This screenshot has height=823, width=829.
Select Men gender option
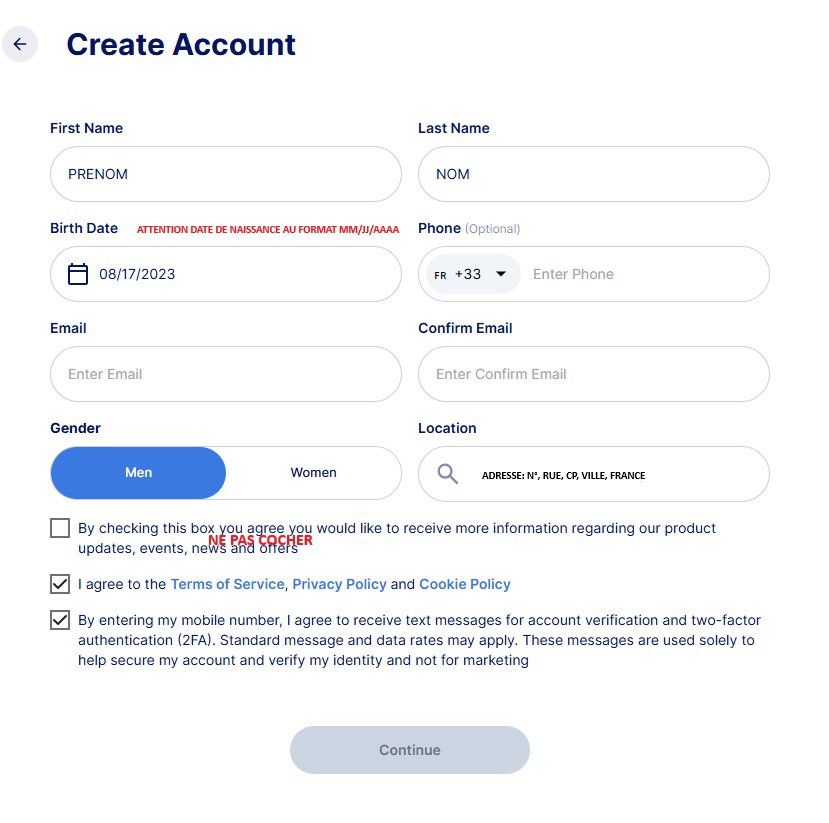click(139, 473)
